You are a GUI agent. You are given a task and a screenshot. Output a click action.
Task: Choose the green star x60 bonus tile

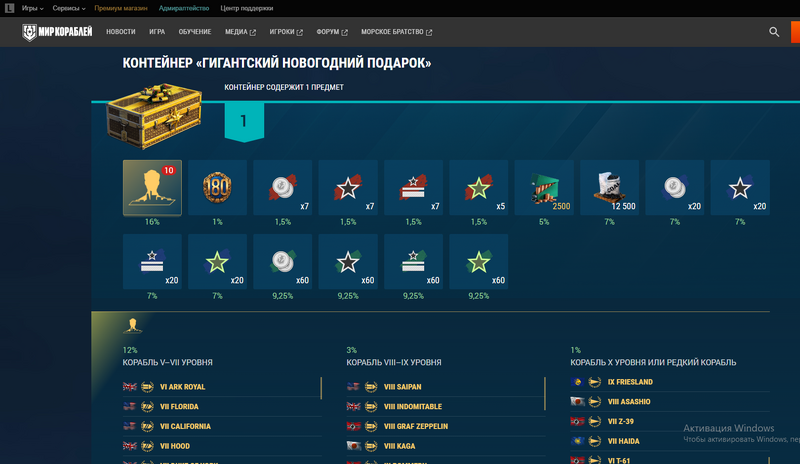(x=348, y=262)
